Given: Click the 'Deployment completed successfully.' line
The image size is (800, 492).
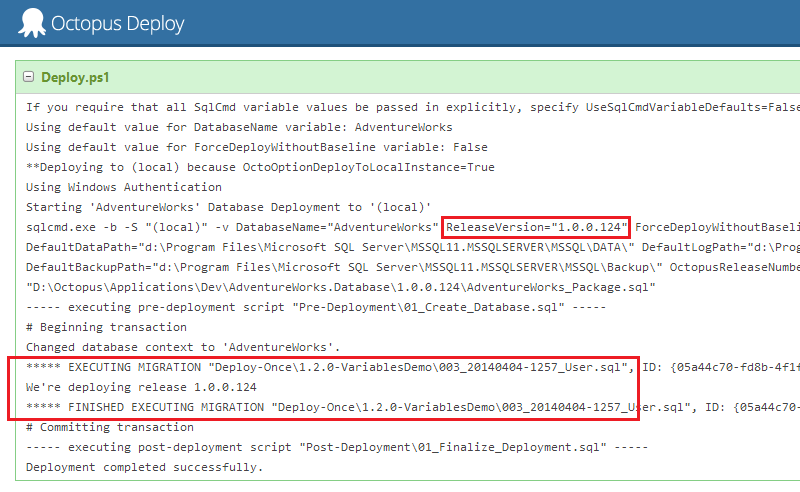Looking at the screenshot, I should 144,467.
